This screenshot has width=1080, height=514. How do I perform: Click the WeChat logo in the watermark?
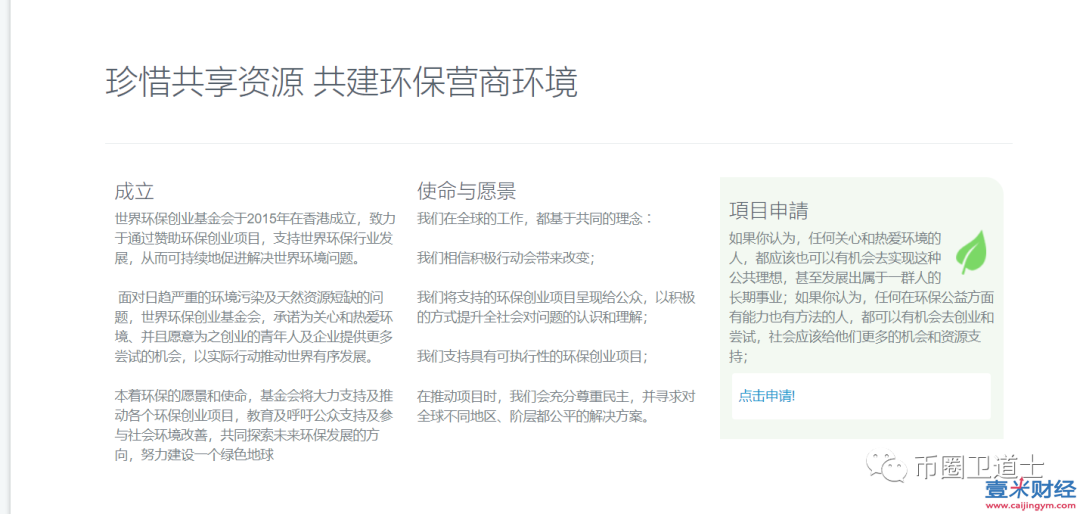[x=888, y=466]
